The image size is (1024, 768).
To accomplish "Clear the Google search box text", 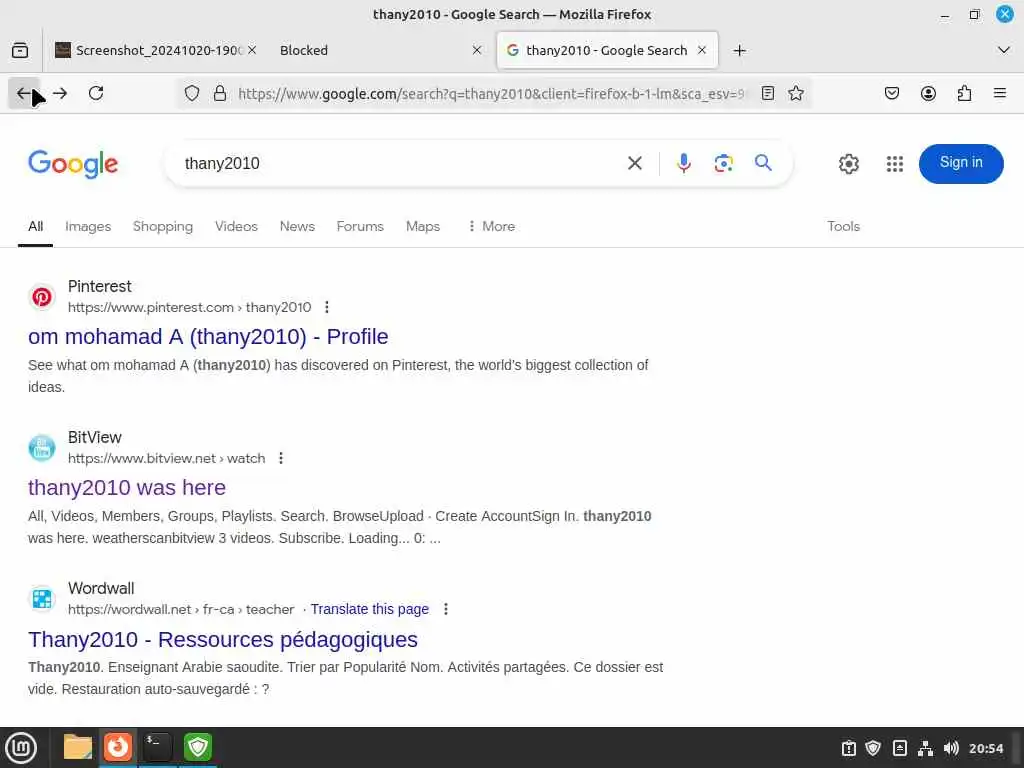I will 635,163.
